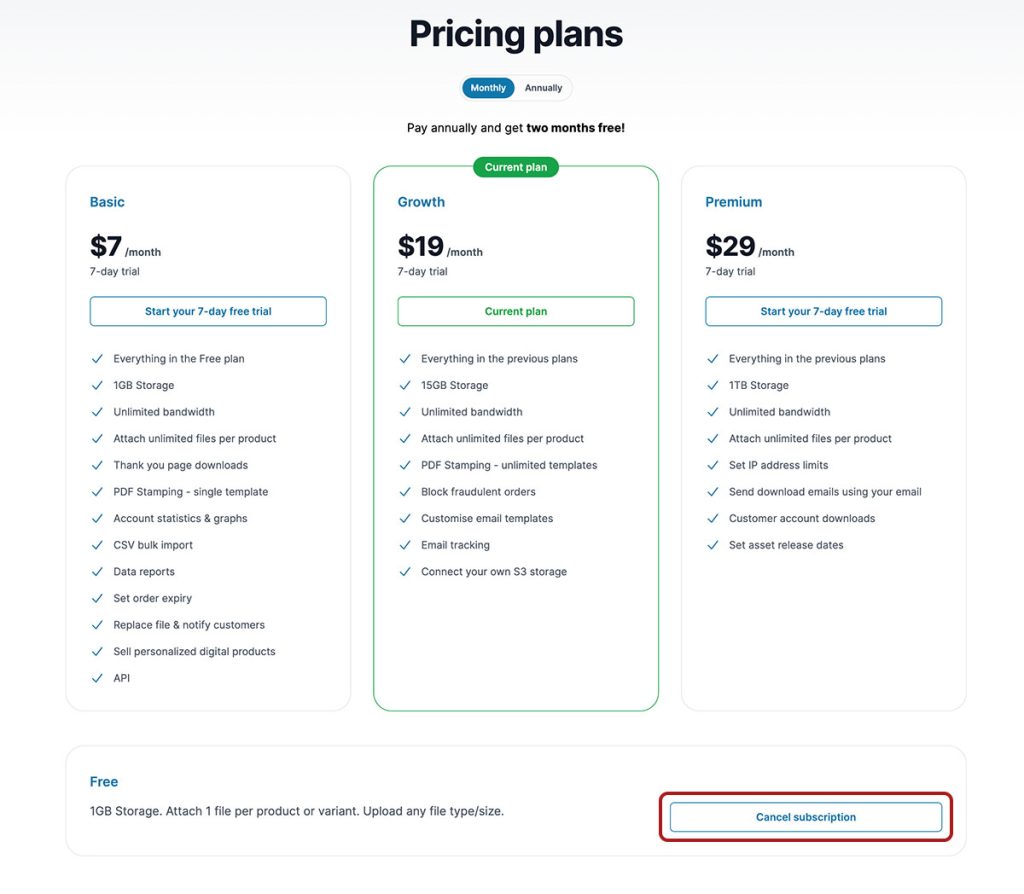The image size is (1024, 894).
Task: Click the Free plan heading
Action: tap(104, 782)
